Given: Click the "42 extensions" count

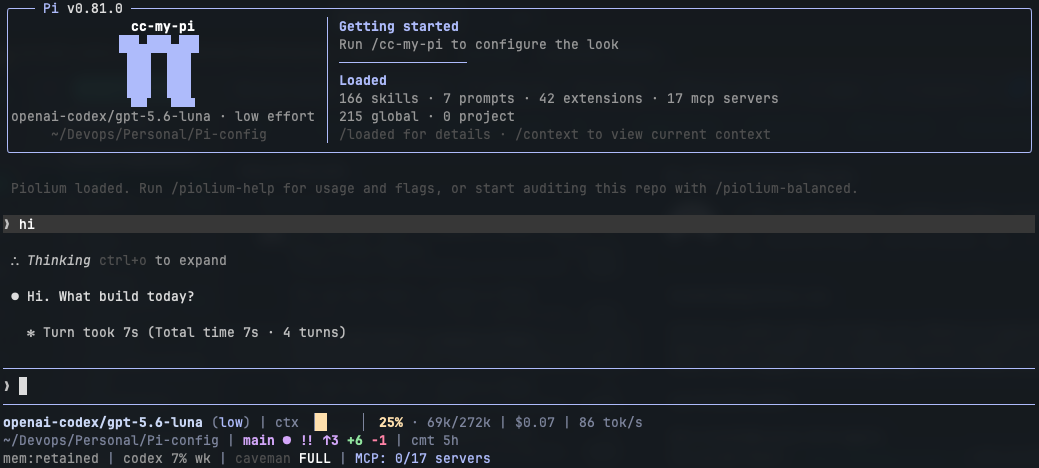Looking at the screenshot, I should pos(590,99).
